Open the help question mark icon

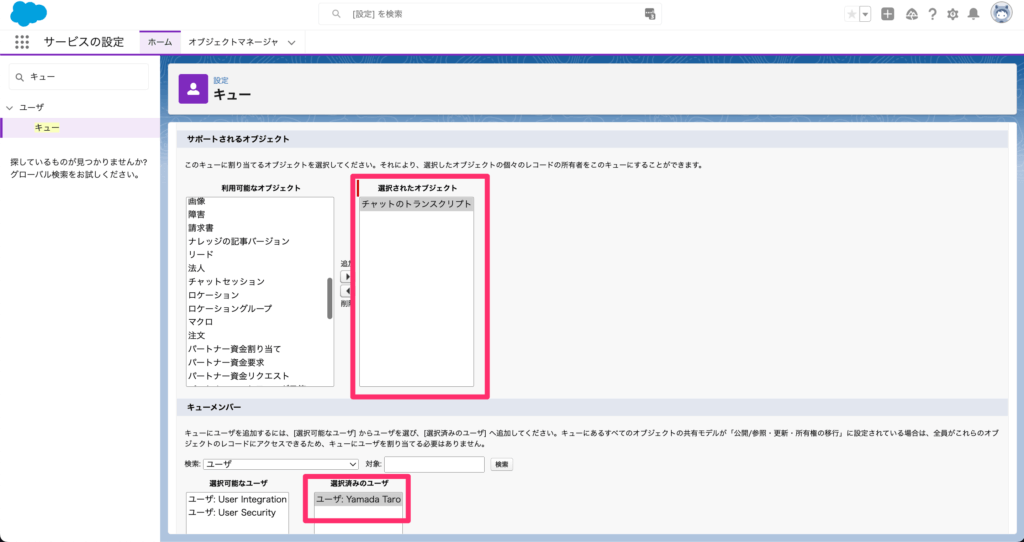click(932, 14)
